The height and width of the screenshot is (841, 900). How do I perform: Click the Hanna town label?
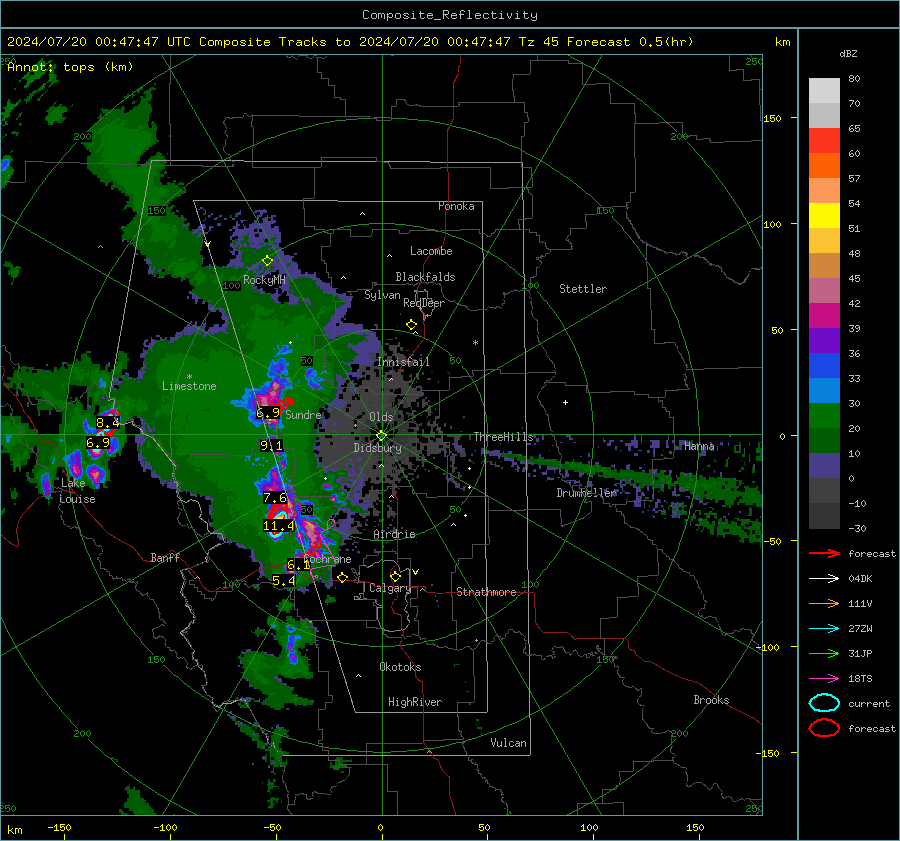699,446
